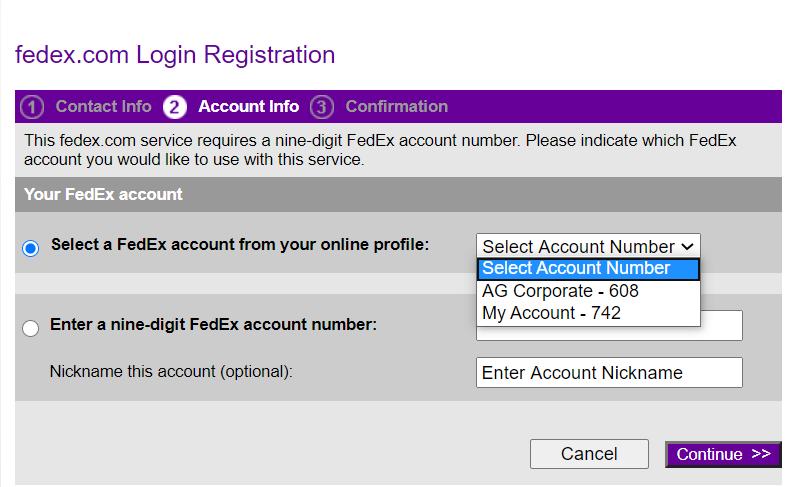Screen dimensions: 796x487
Task: Go to step 3 Confirmation
Action: (x=397, y=107)
